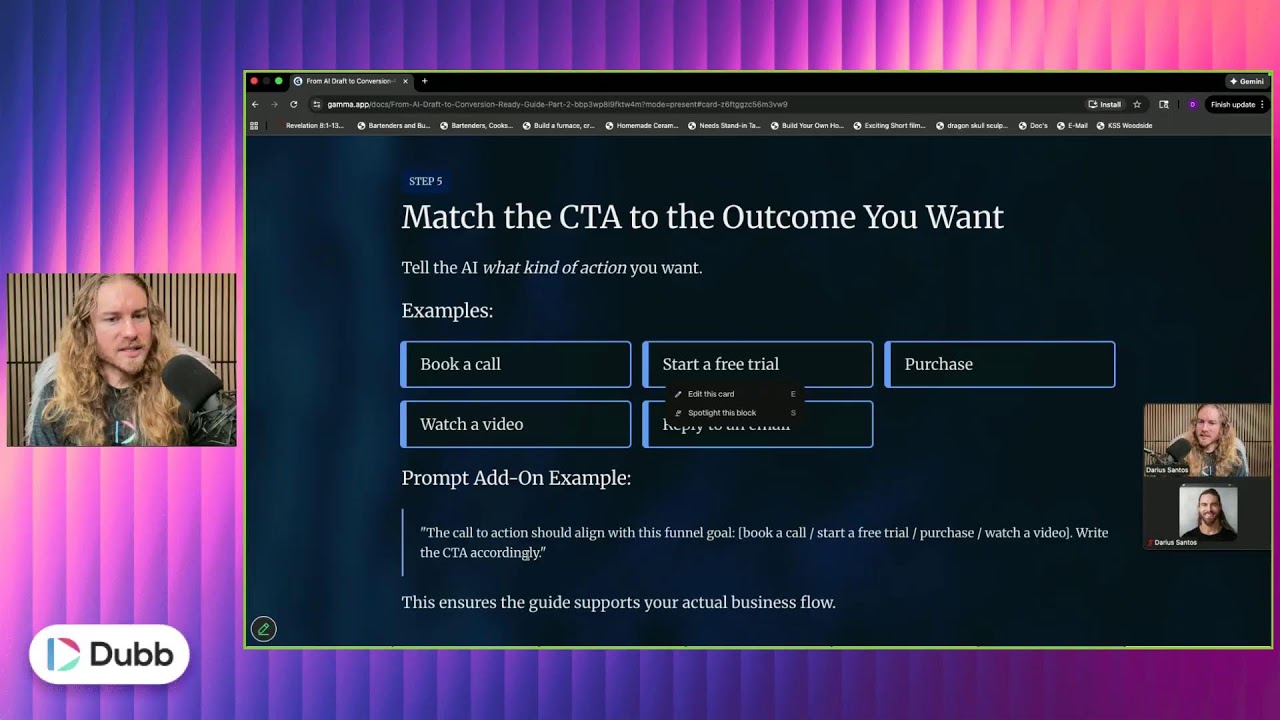The height and width of the screenshot is (720, 1280).
Task: Click the pencil icon next to Edit this card
Action: pos(679,394)
